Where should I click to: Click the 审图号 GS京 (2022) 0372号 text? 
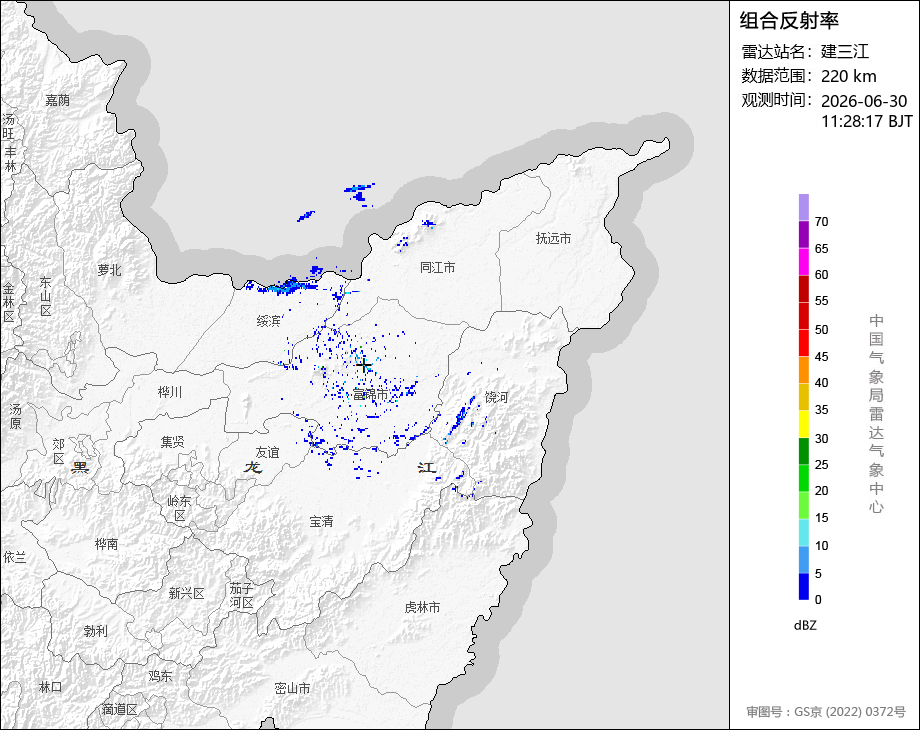coord(826,712)
